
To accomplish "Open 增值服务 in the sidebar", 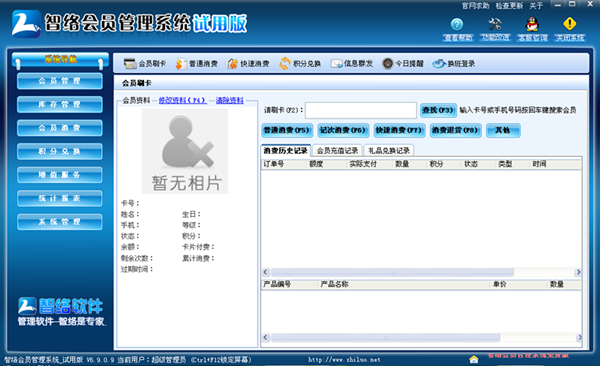I will [x=60, y=175].
